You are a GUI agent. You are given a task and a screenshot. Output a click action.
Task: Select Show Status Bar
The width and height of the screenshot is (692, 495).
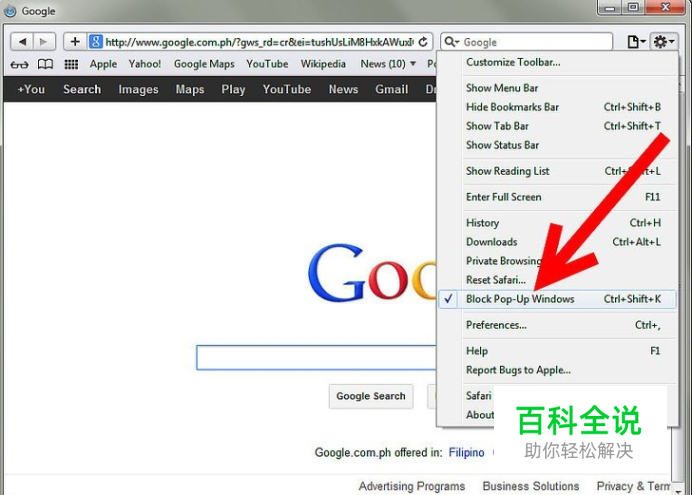click(x=557, y=145)
